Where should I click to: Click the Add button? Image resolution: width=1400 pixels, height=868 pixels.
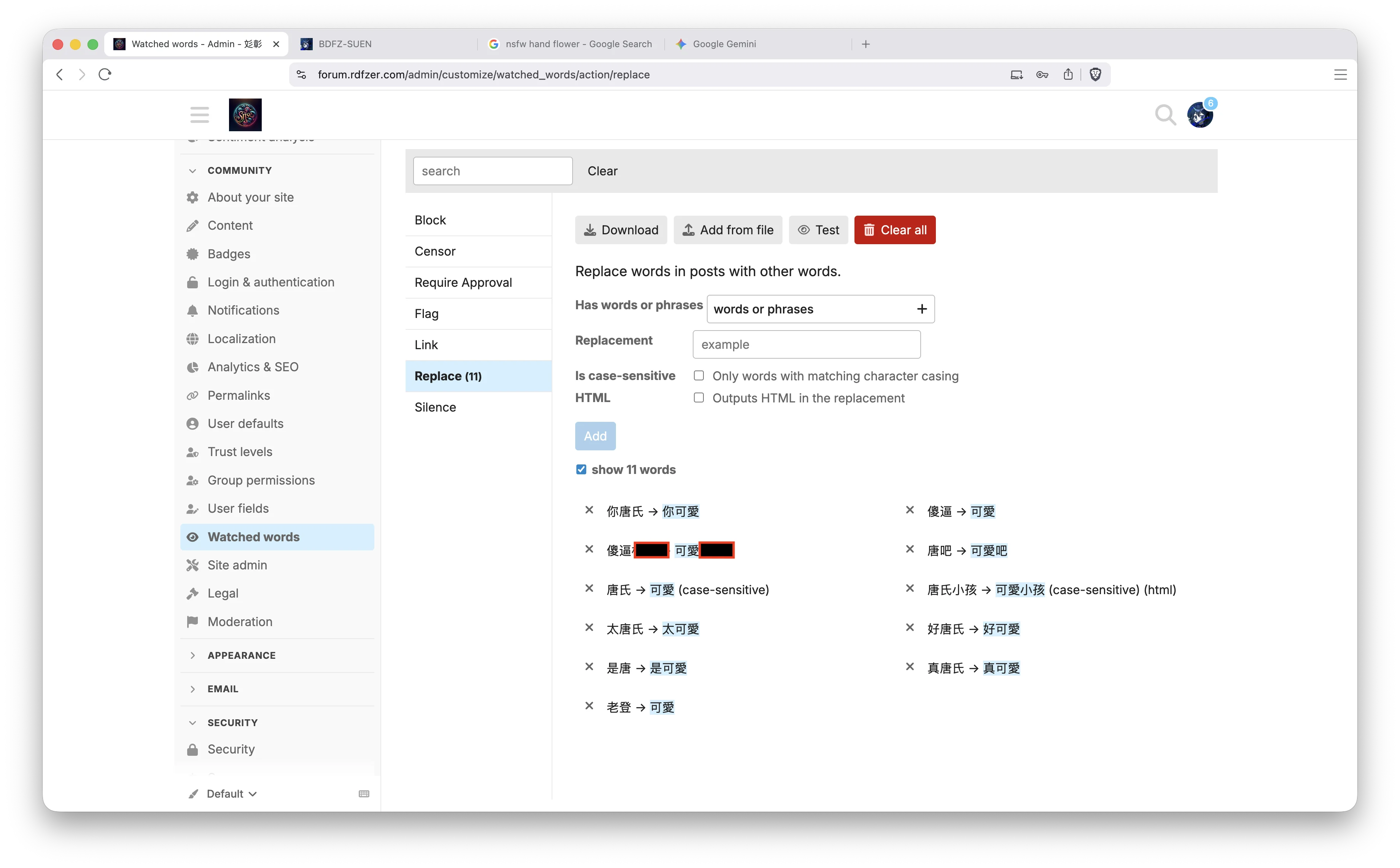(x=595, y=436)
